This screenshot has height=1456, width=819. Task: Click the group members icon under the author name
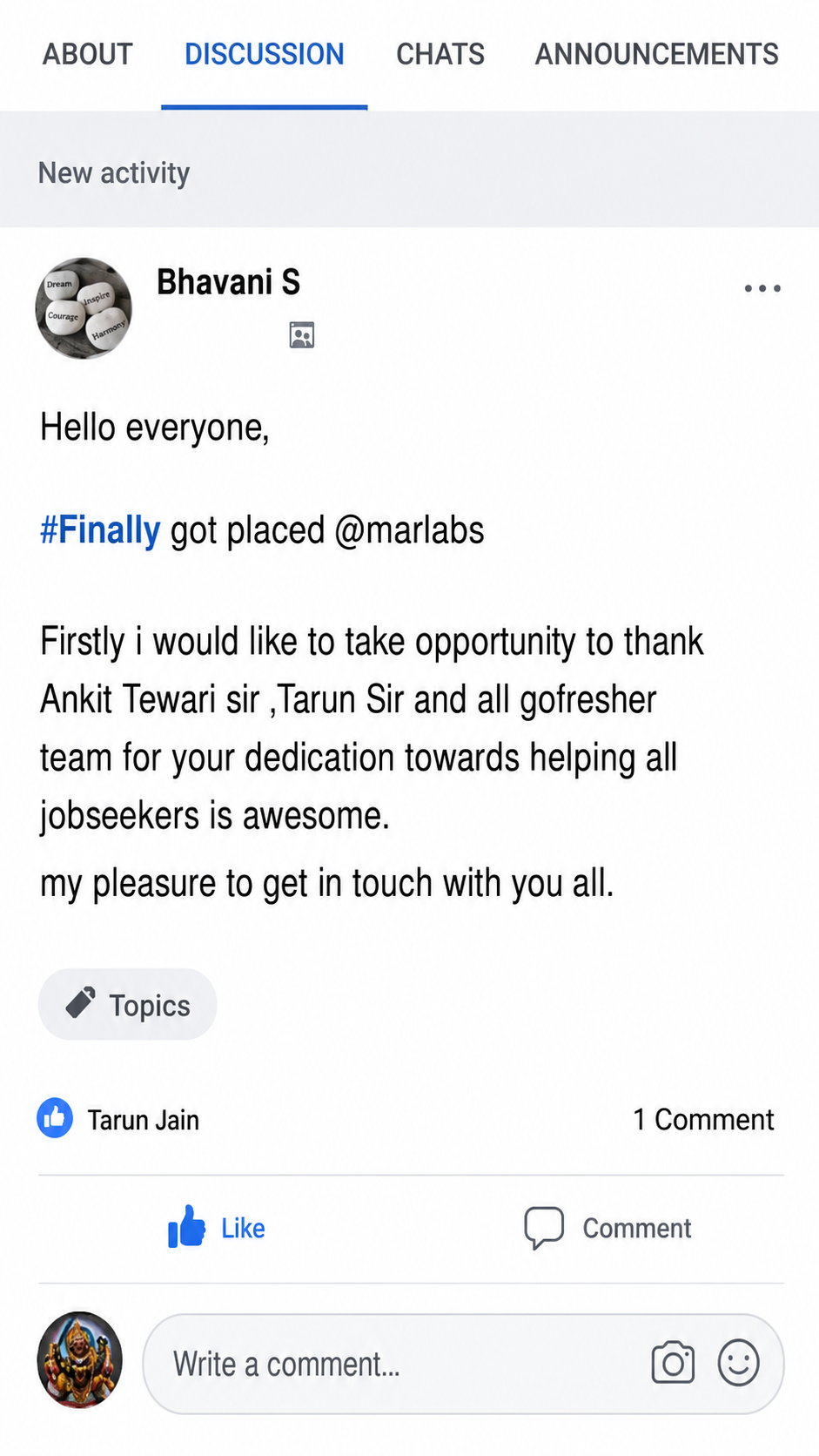tap(302, 335)
